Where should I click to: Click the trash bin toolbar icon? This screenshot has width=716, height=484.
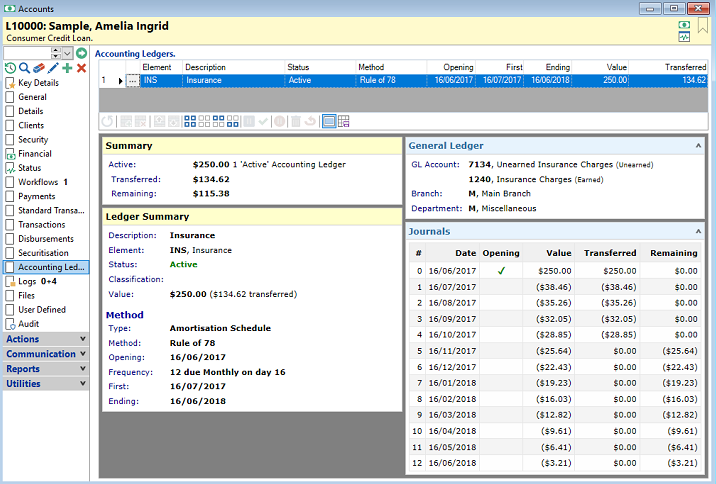coord(296,121)
